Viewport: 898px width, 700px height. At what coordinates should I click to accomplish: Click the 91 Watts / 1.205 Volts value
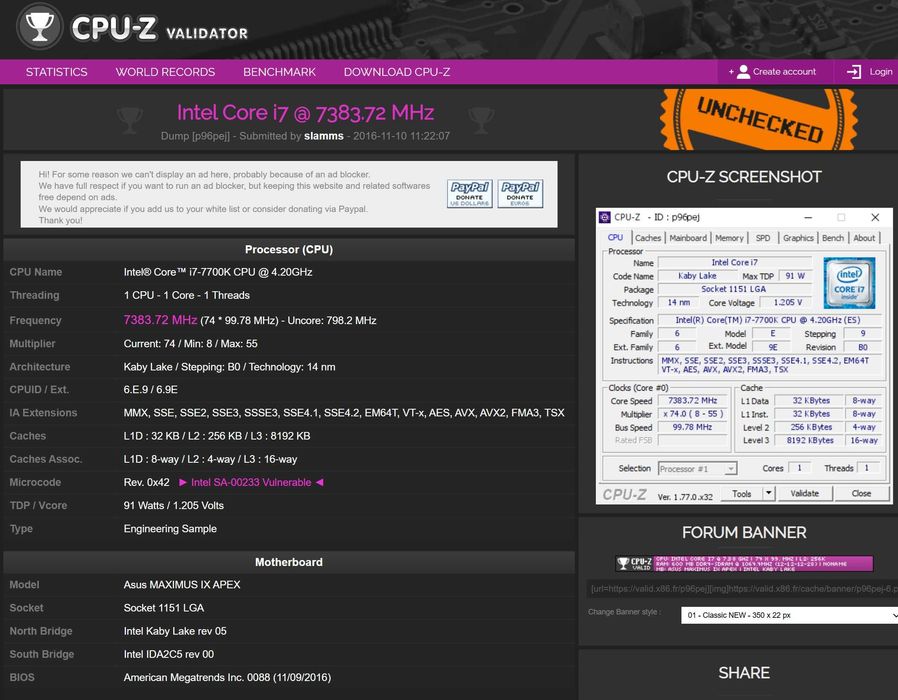click(174, 505)
